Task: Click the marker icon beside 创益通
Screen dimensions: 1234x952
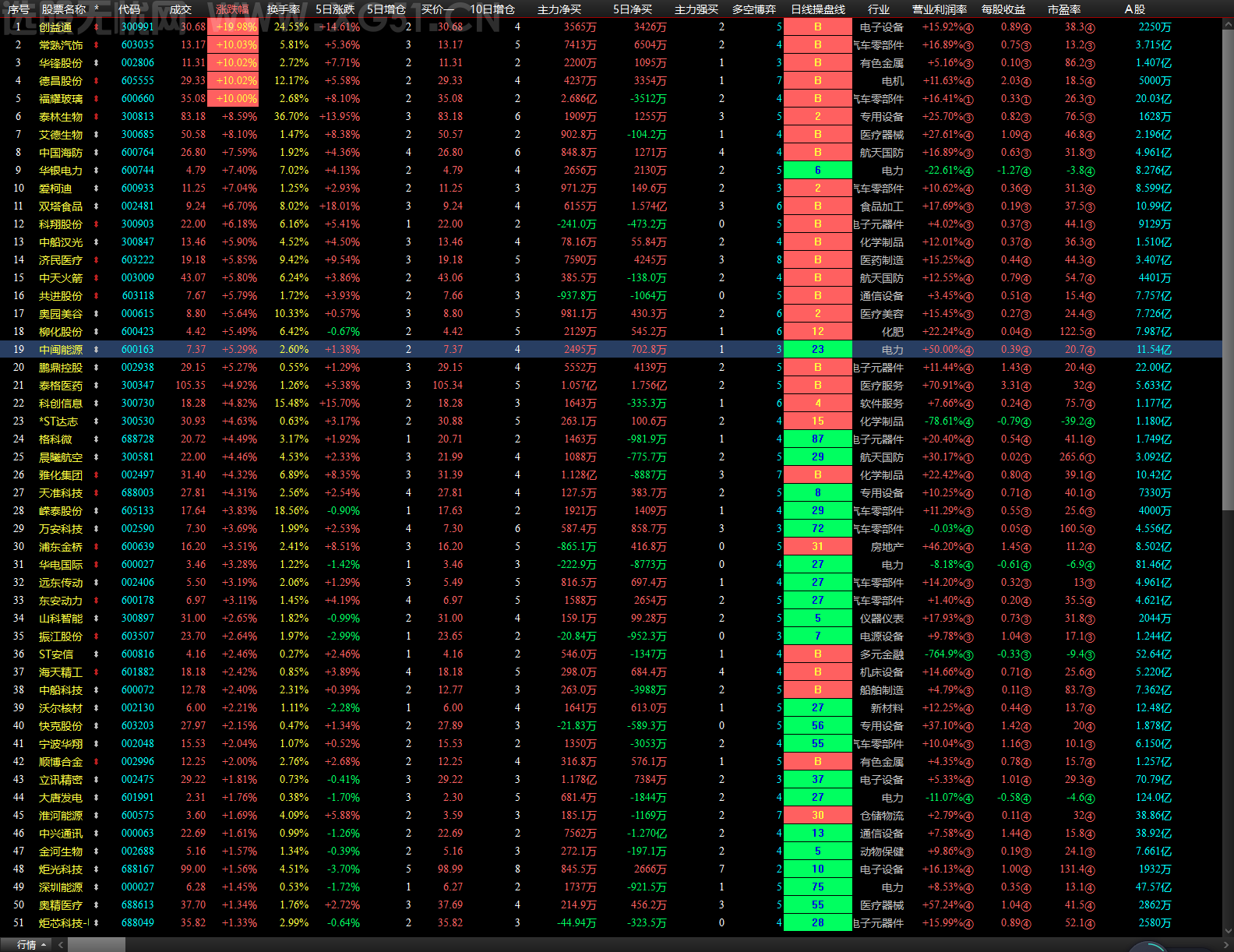Action: tap(97, 27)
